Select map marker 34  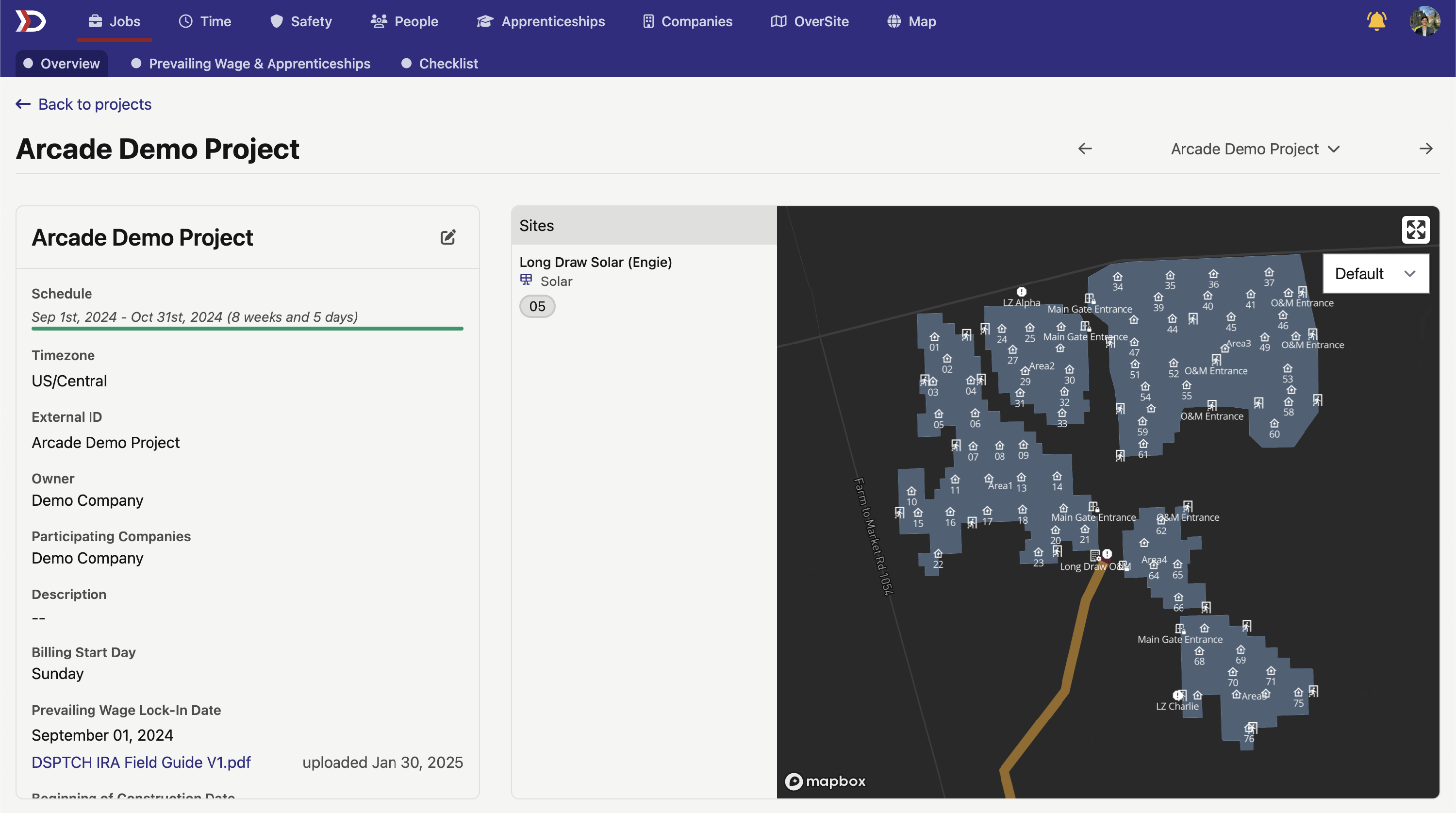(x=1117, y=281)
